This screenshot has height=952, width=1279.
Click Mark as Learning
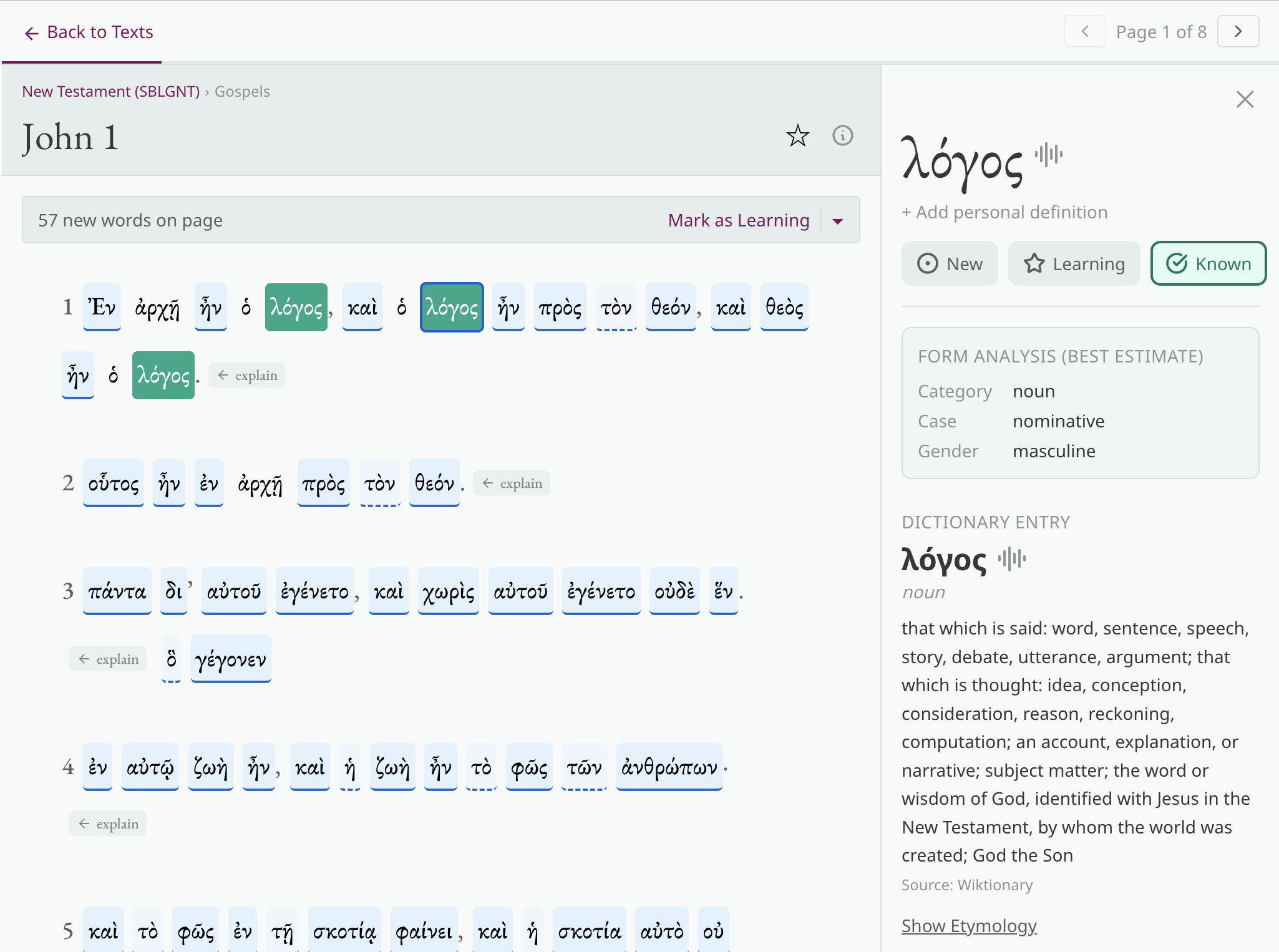(739, 220)
